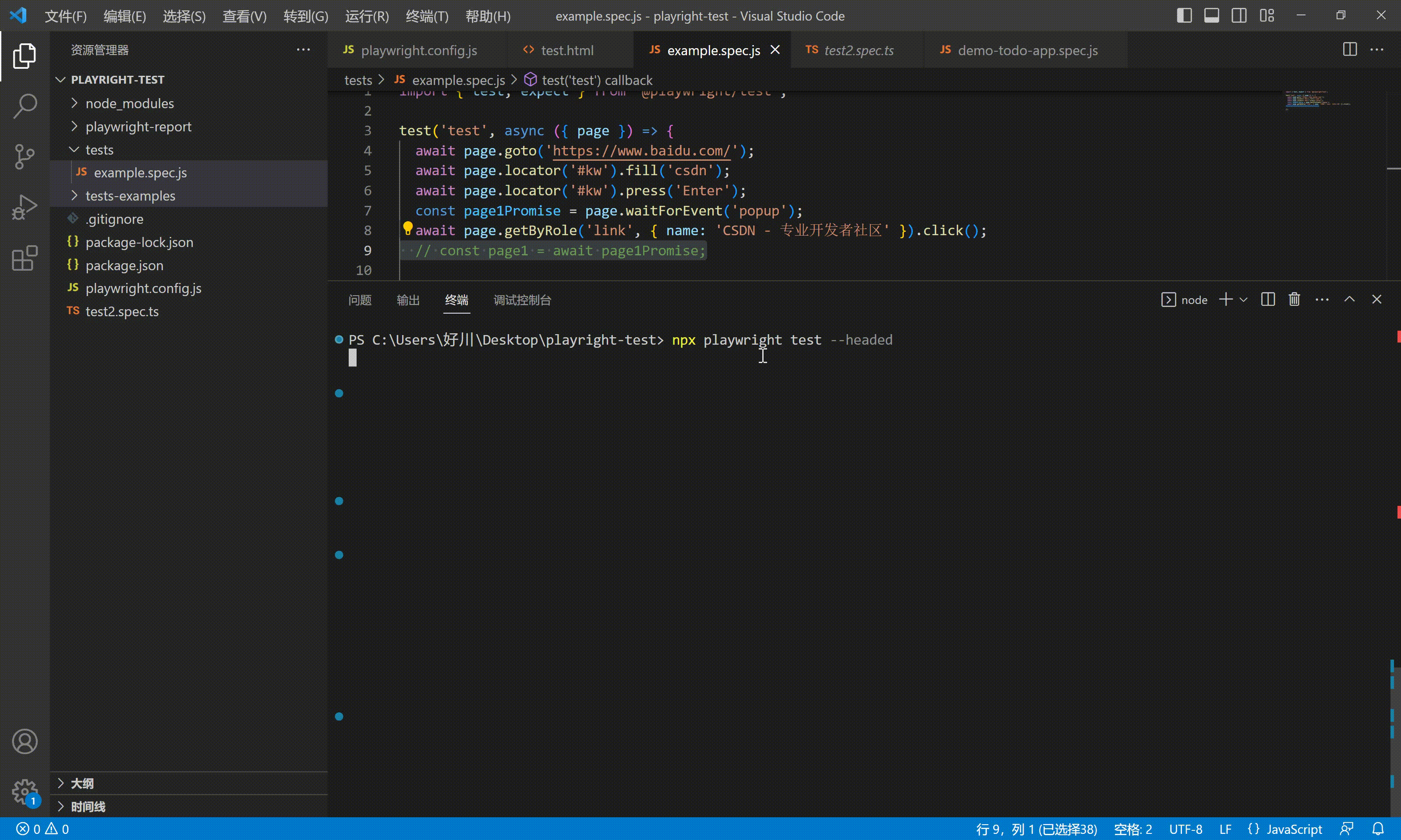Open the Source Control view
This screenshot has height=840, width=1401.
point(25,157)
